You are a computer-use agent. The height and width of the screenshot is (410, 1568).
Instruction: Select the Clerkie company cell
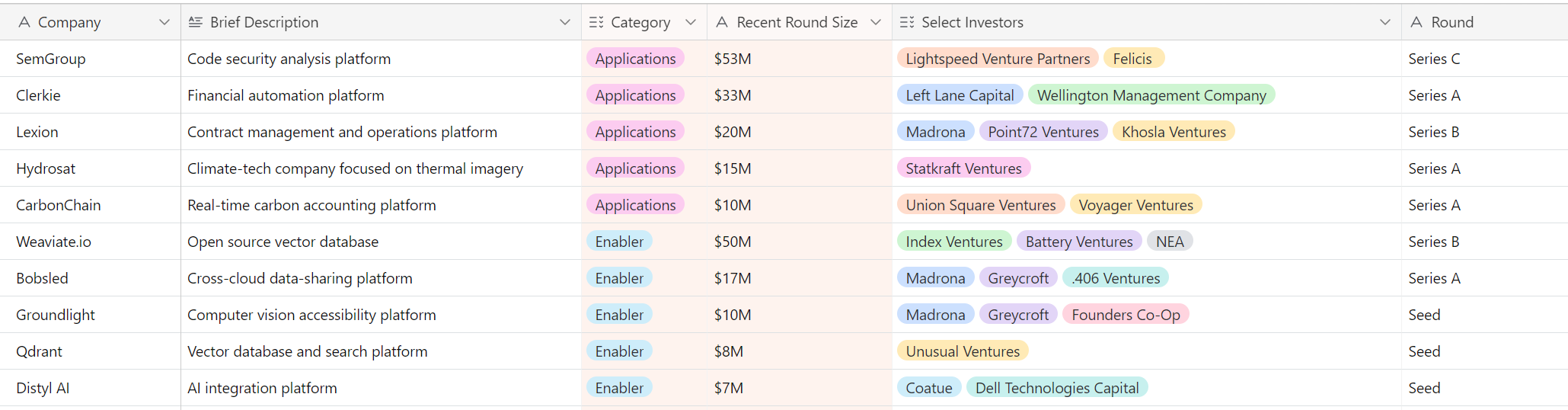(x=91, y=95)
